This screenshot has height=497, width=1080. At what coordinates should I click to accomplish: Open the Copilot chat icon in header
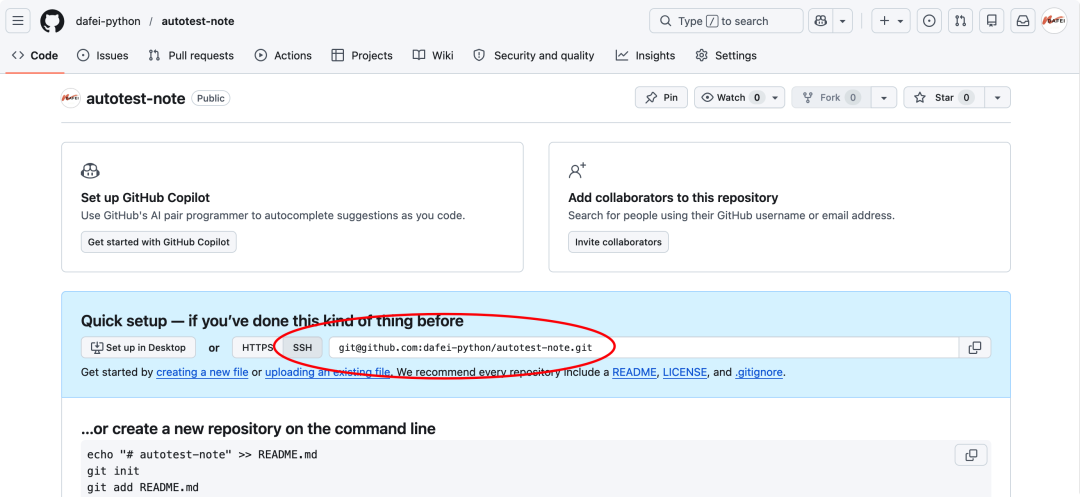[x=820, y=21]
